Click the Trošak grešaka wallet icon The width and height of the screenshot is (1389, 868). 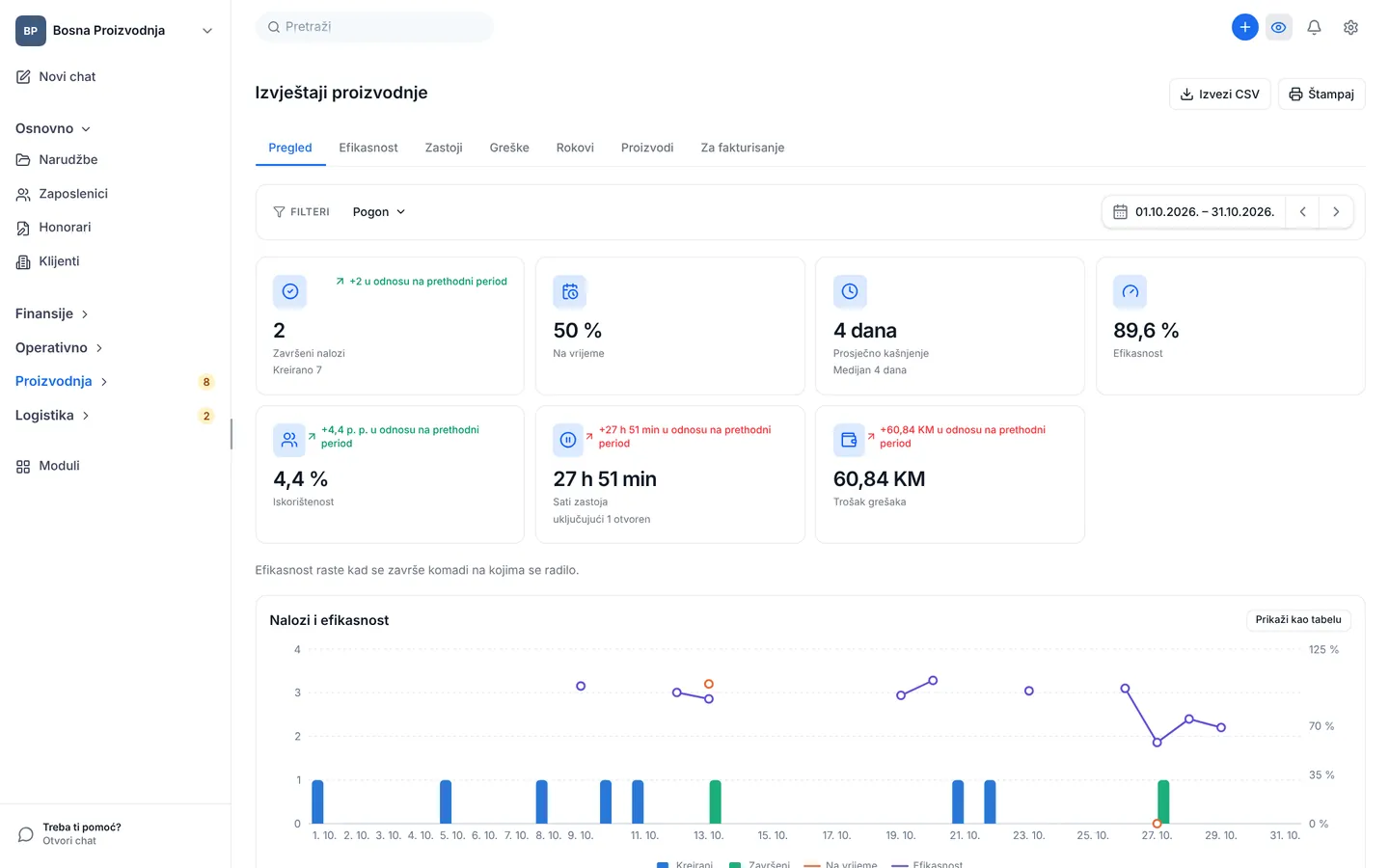pyautogui.click(x=850, y=440)
